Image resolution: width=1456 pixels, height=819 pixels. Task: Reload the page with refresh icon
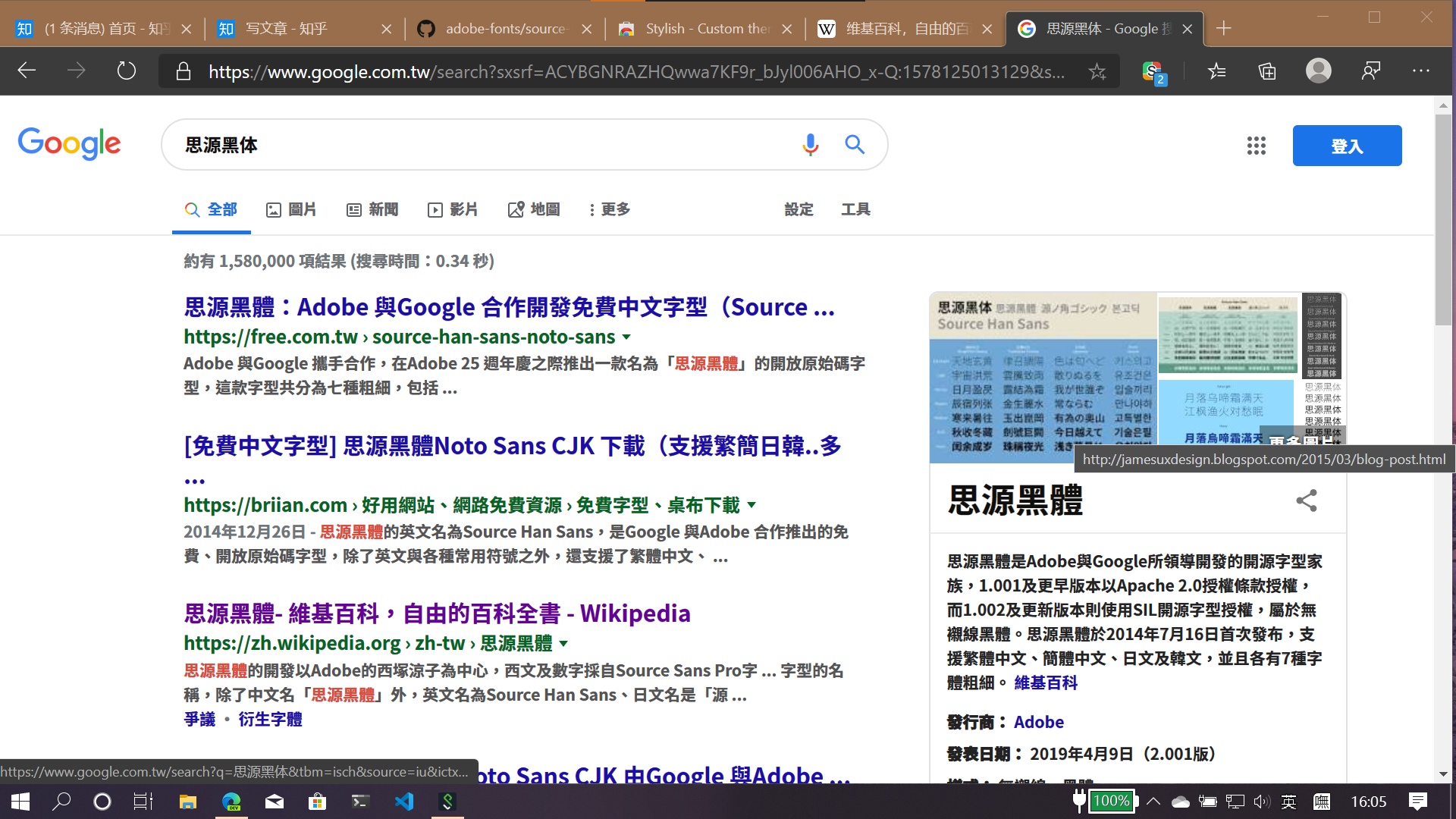tap(126, 71)
